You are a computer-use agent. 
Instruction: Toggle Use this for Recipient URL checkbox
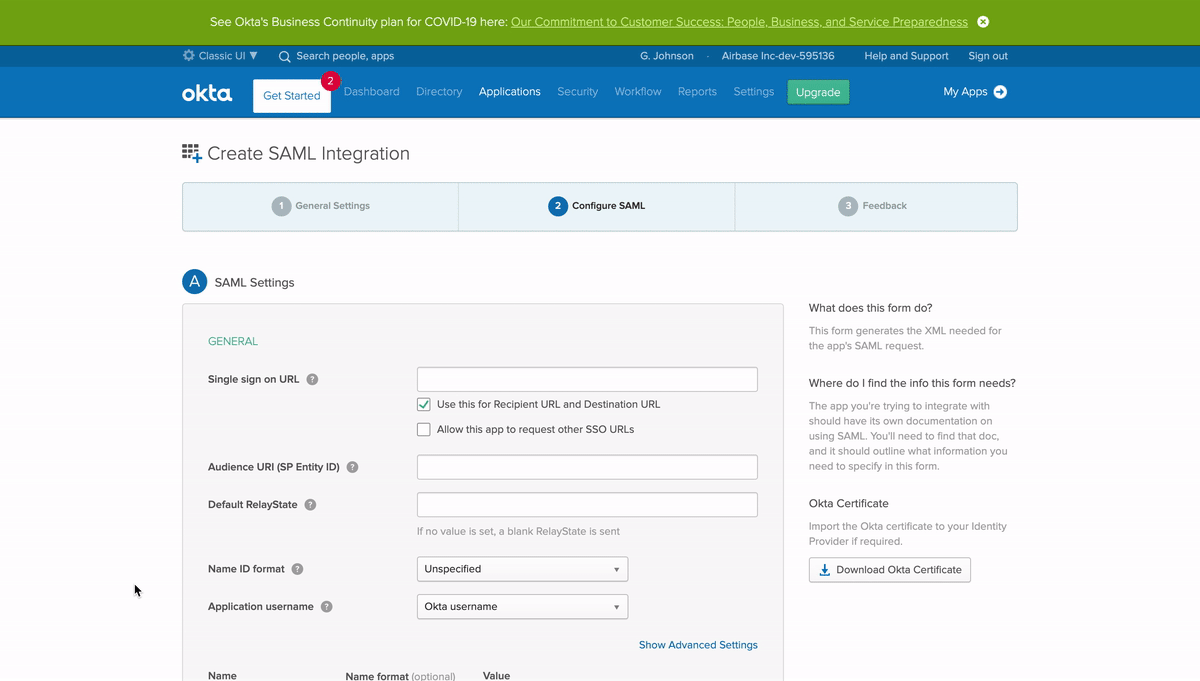(424, 405)
